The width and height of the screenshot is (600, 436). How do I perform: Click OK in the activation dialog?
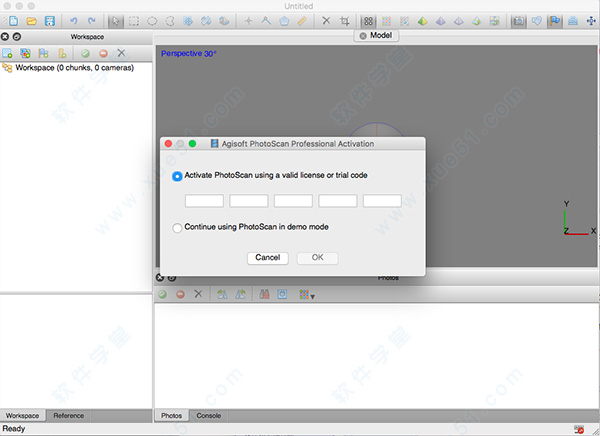tap(318, 258)
